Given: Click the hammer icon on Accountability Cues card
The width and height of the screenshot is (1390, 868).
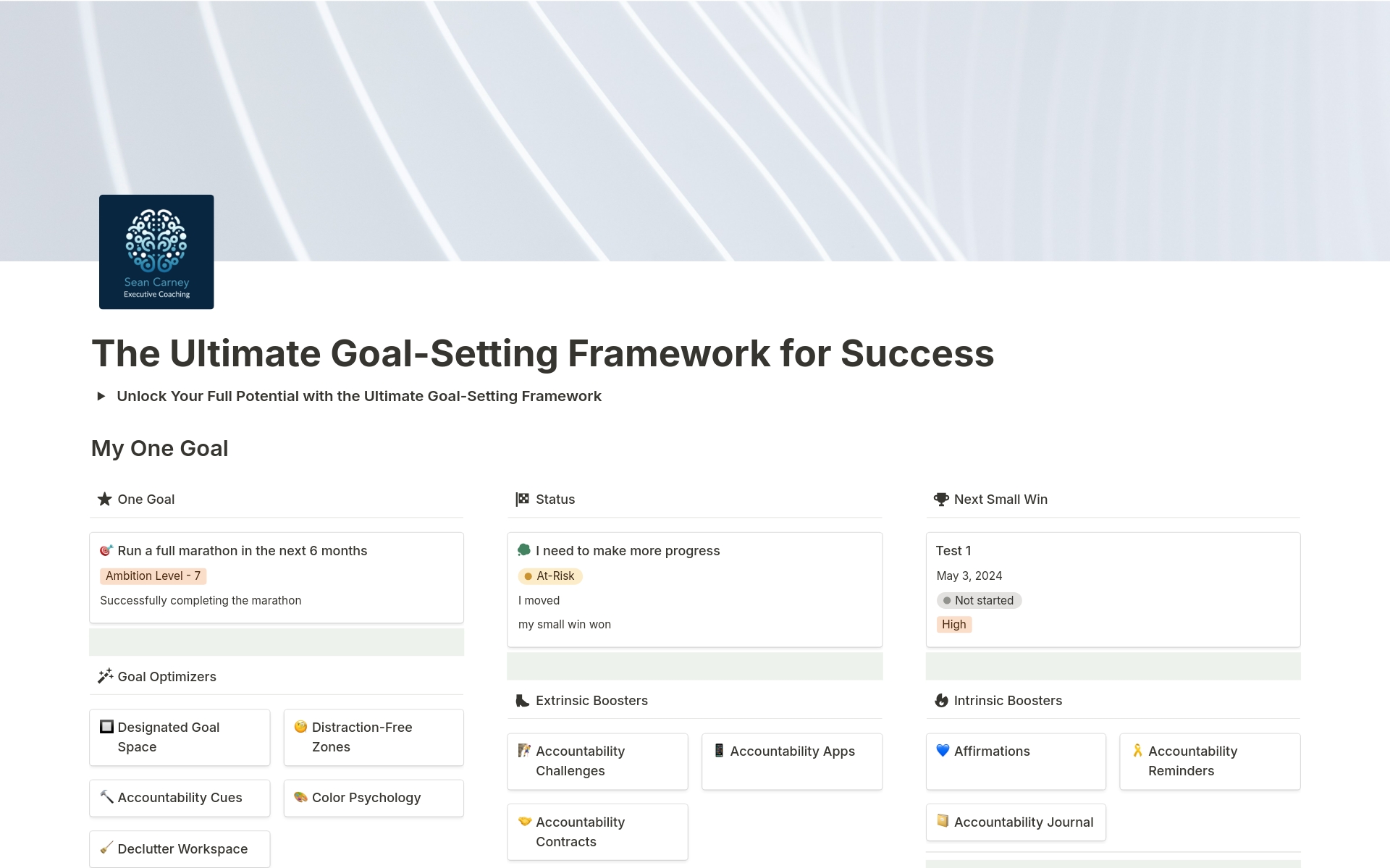Looking at the screenshot, I should click(x=106, y=798).
